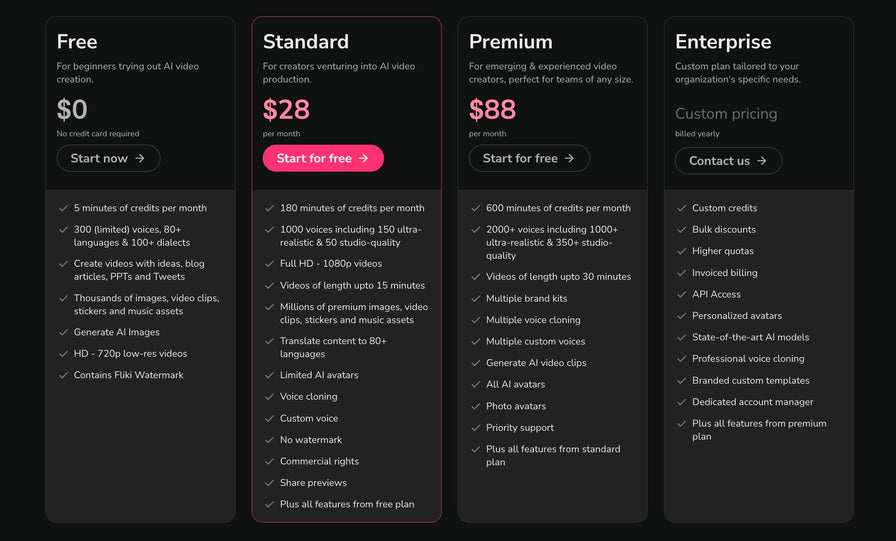This screenshot has width=896, height=541.
Task: Click the Custom pricing text
Action: (726, 114)
